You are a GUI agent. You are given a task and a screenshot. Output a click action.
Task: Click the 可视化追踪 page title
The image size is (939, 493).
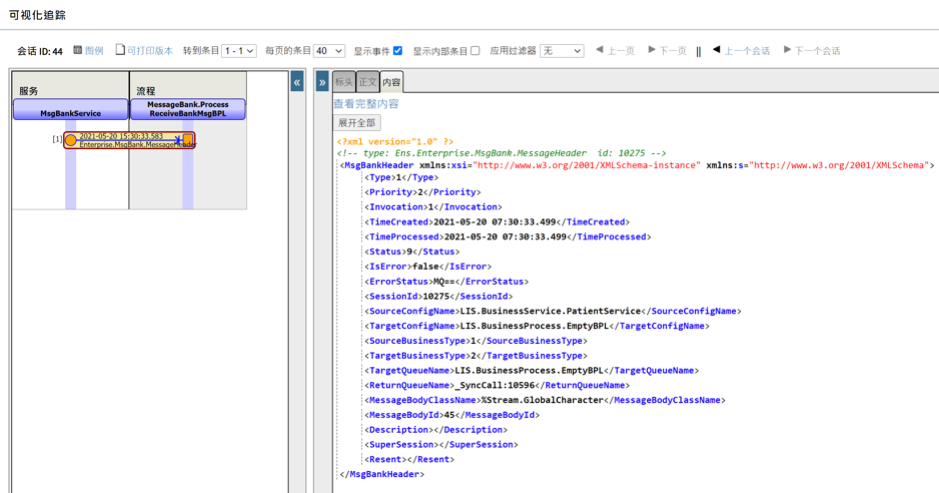[37, 15]
